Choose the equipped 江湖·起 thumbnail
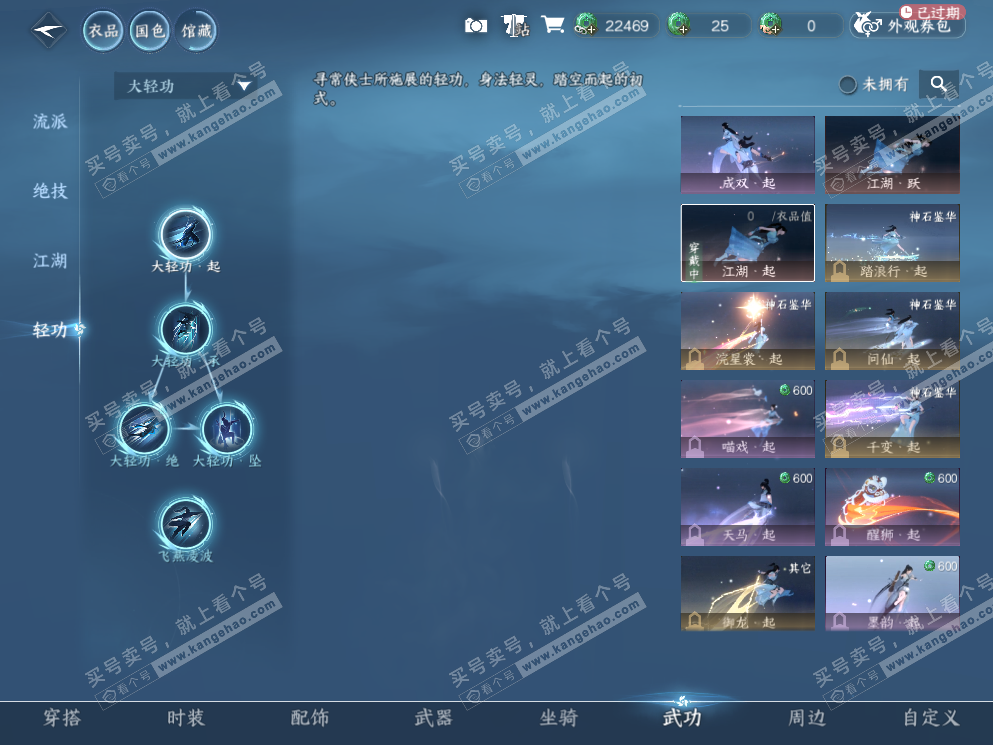Image resolution: width=993 pixels, height=745 pixels. 748,243
